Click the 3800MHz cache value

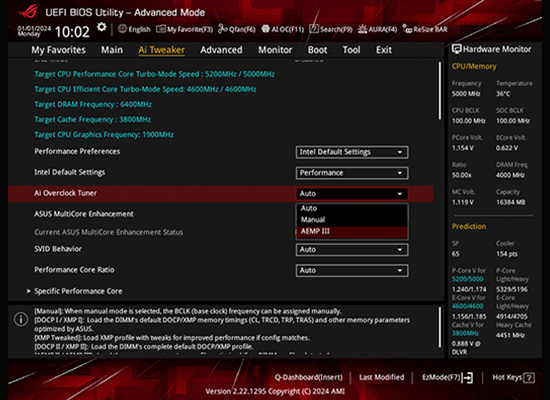click(x=465, y=333)
